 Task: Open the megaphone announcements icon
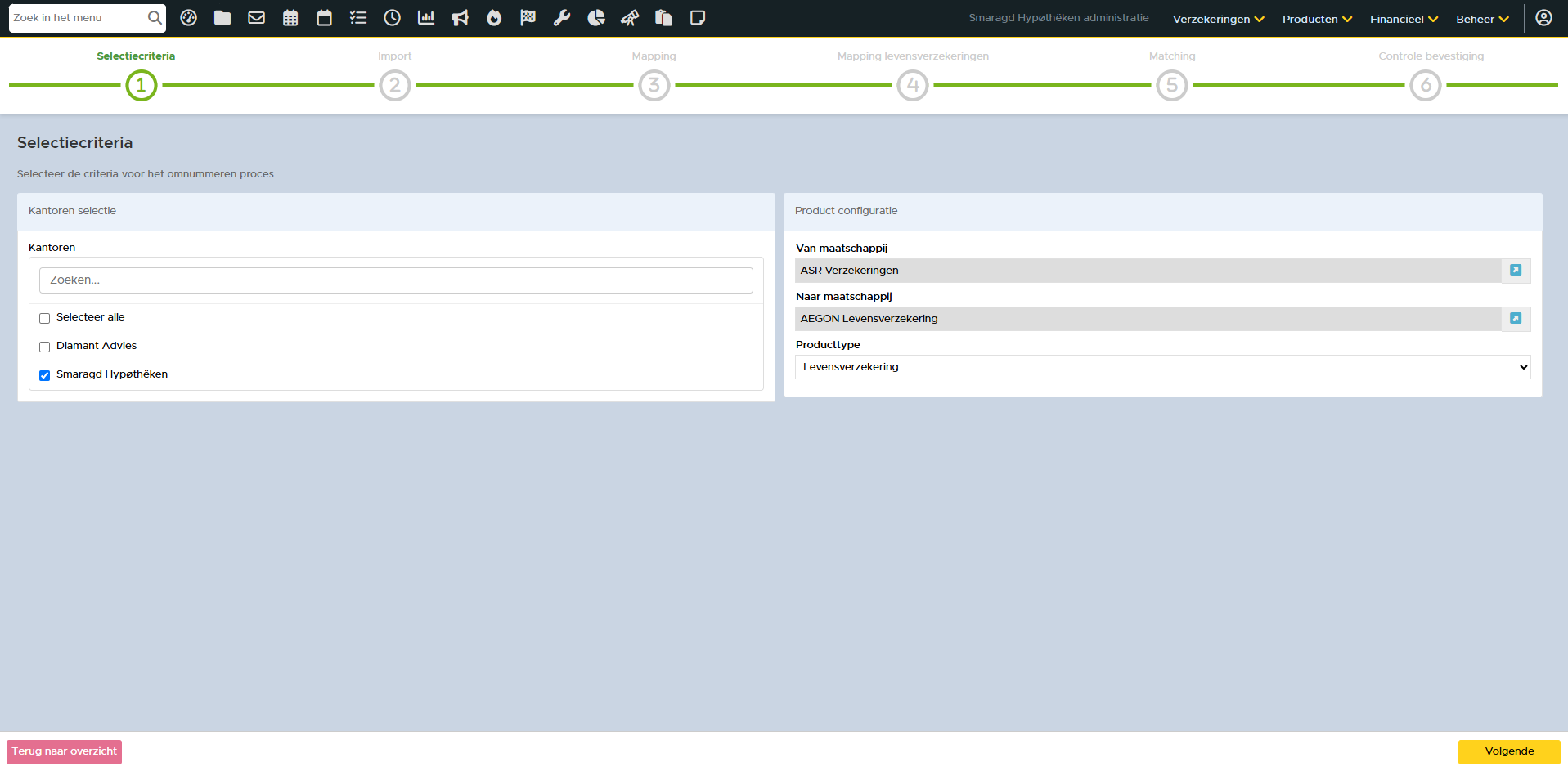coord(460,18)
